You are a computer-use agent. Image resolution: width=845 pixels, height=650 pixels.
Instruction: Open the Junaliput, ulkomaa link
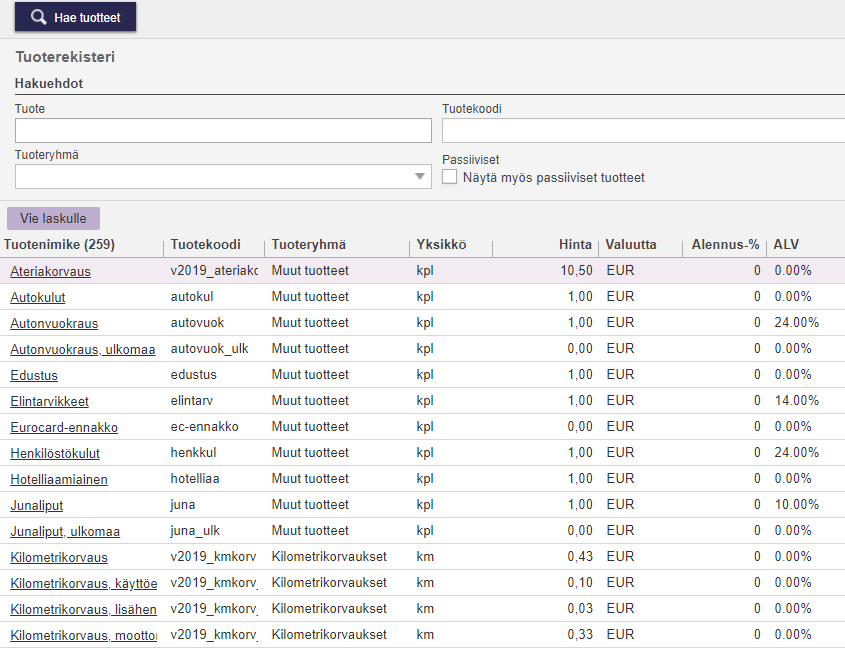[x=65, y=531]
